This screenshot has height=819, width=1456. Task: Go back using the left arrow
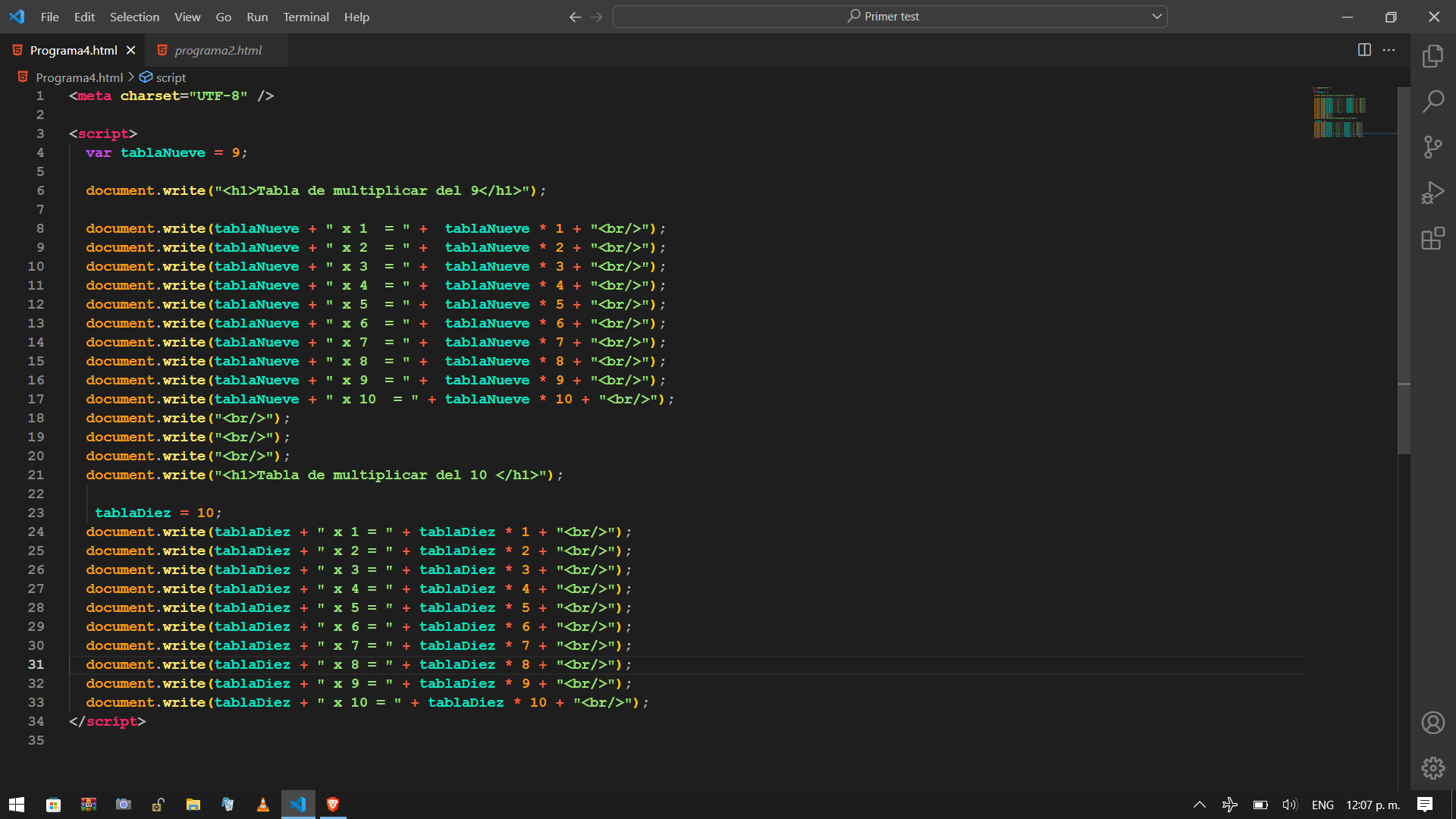(576, 17)
